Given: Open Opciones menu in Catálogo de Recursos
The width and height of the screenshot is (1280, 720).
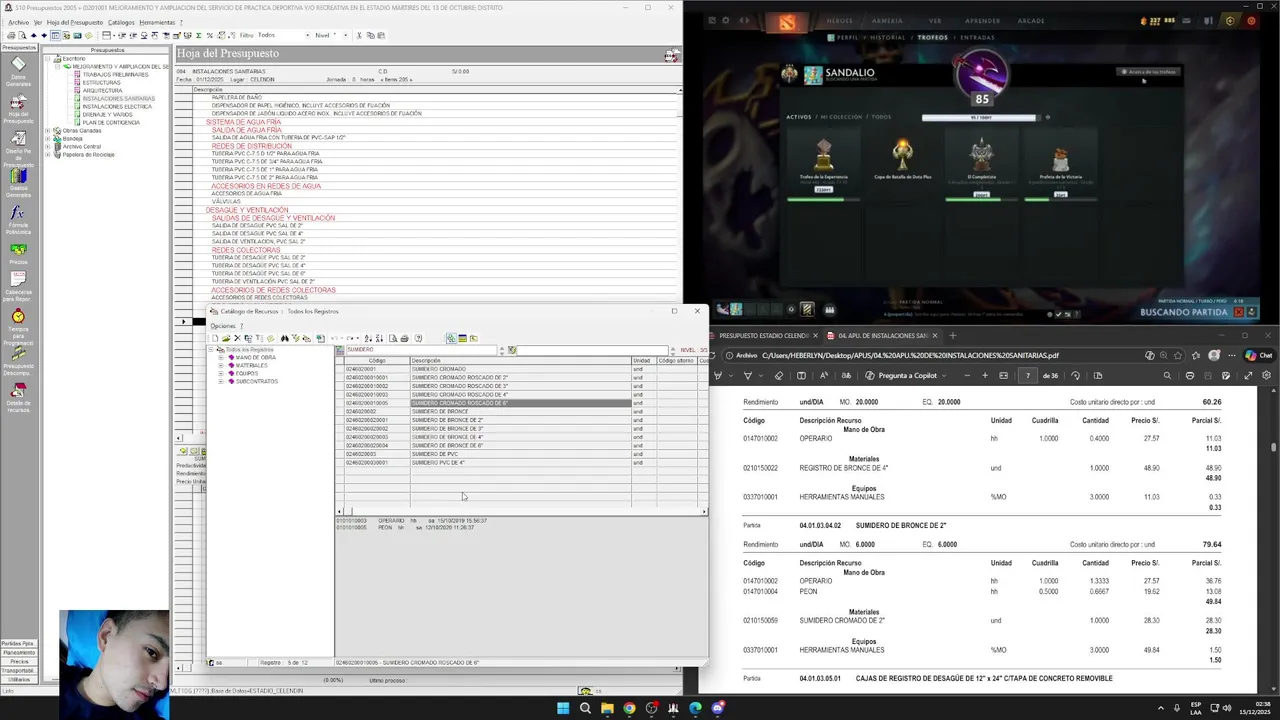Looking at the screenshot, I should (223, 325).
